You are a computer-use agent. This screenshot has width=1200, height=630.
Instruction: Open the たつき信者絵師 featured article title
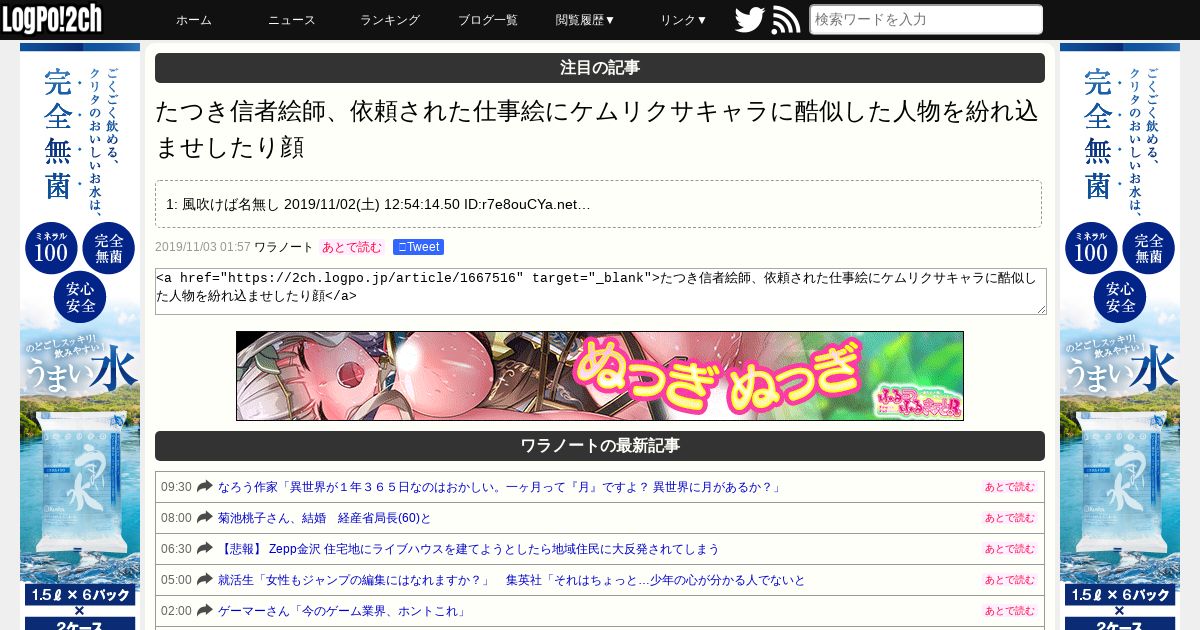(x=598, y=129)
